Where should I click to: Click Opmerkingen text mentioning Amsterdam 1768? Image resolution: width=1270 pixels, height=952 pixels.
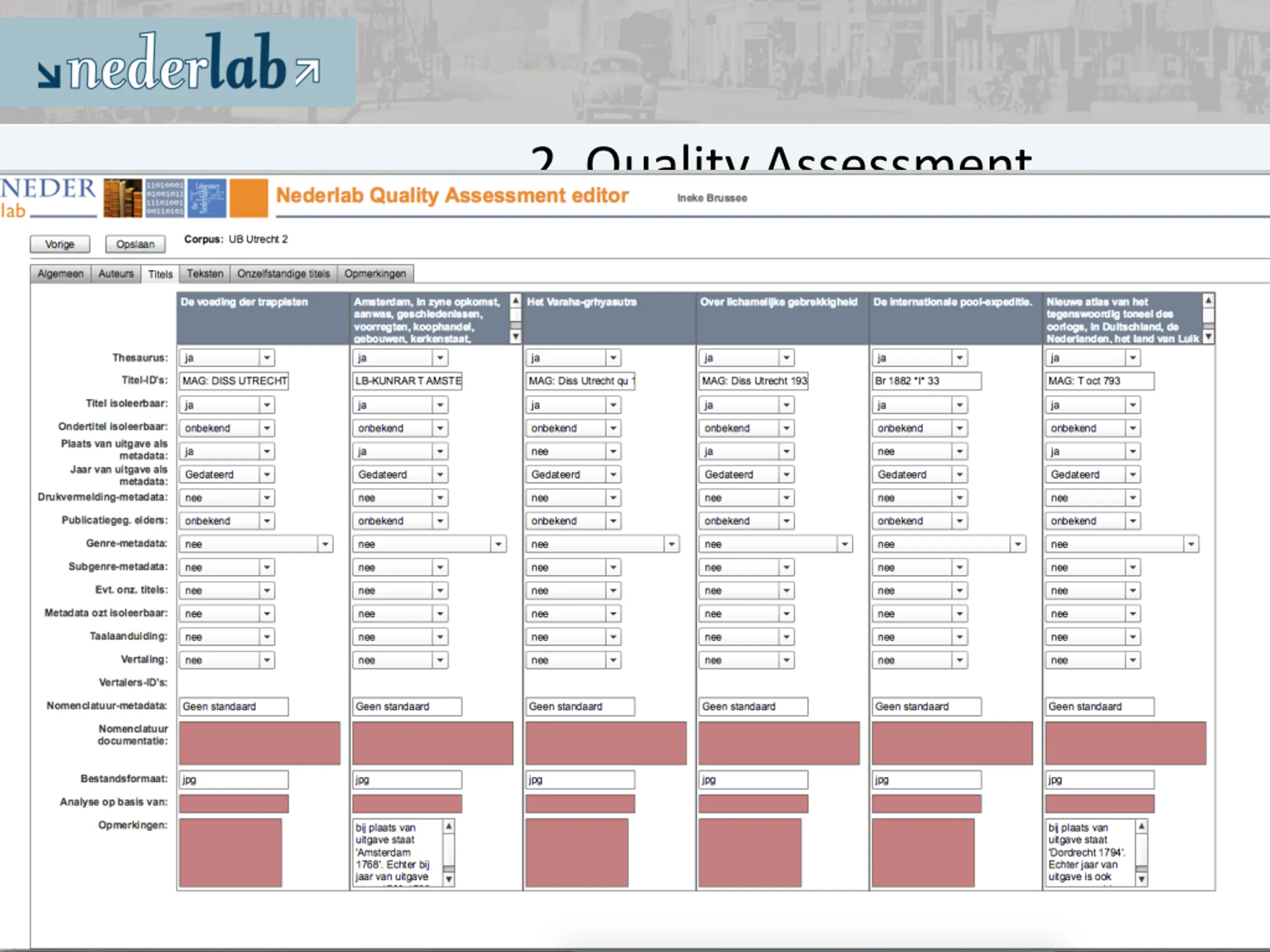(x=398, y=853)
